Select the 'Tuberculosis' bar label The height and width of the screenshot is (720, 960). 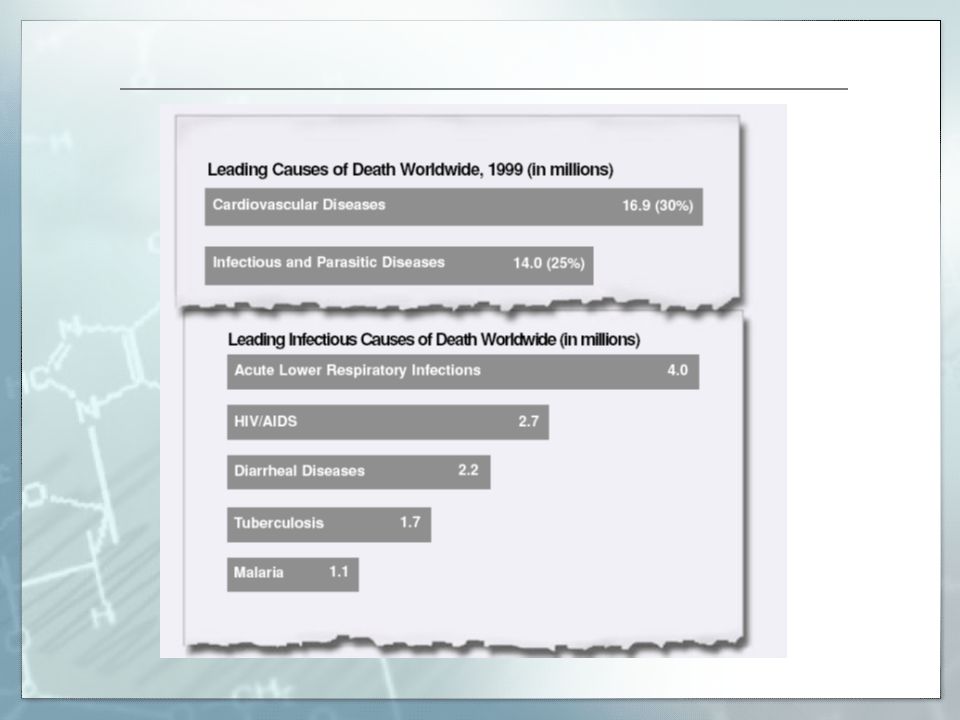[279, 523]
